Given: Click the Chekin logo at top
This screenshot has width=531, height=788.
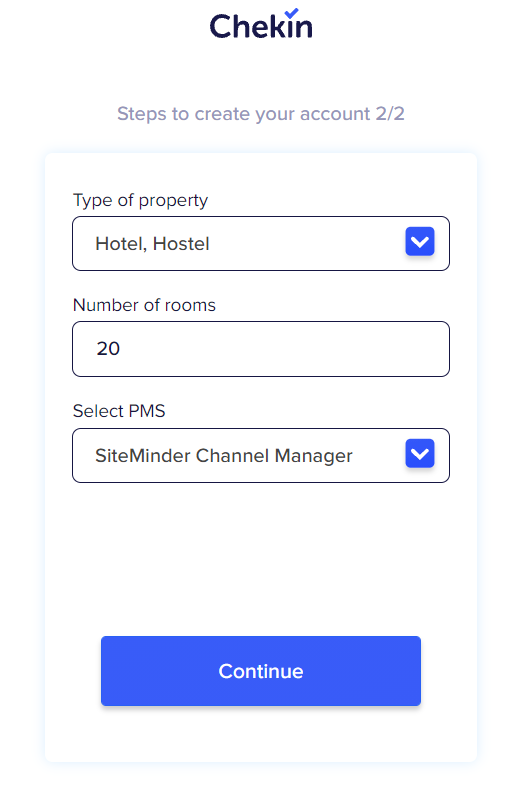Looking at the screenshot, I should click(261, 24).
